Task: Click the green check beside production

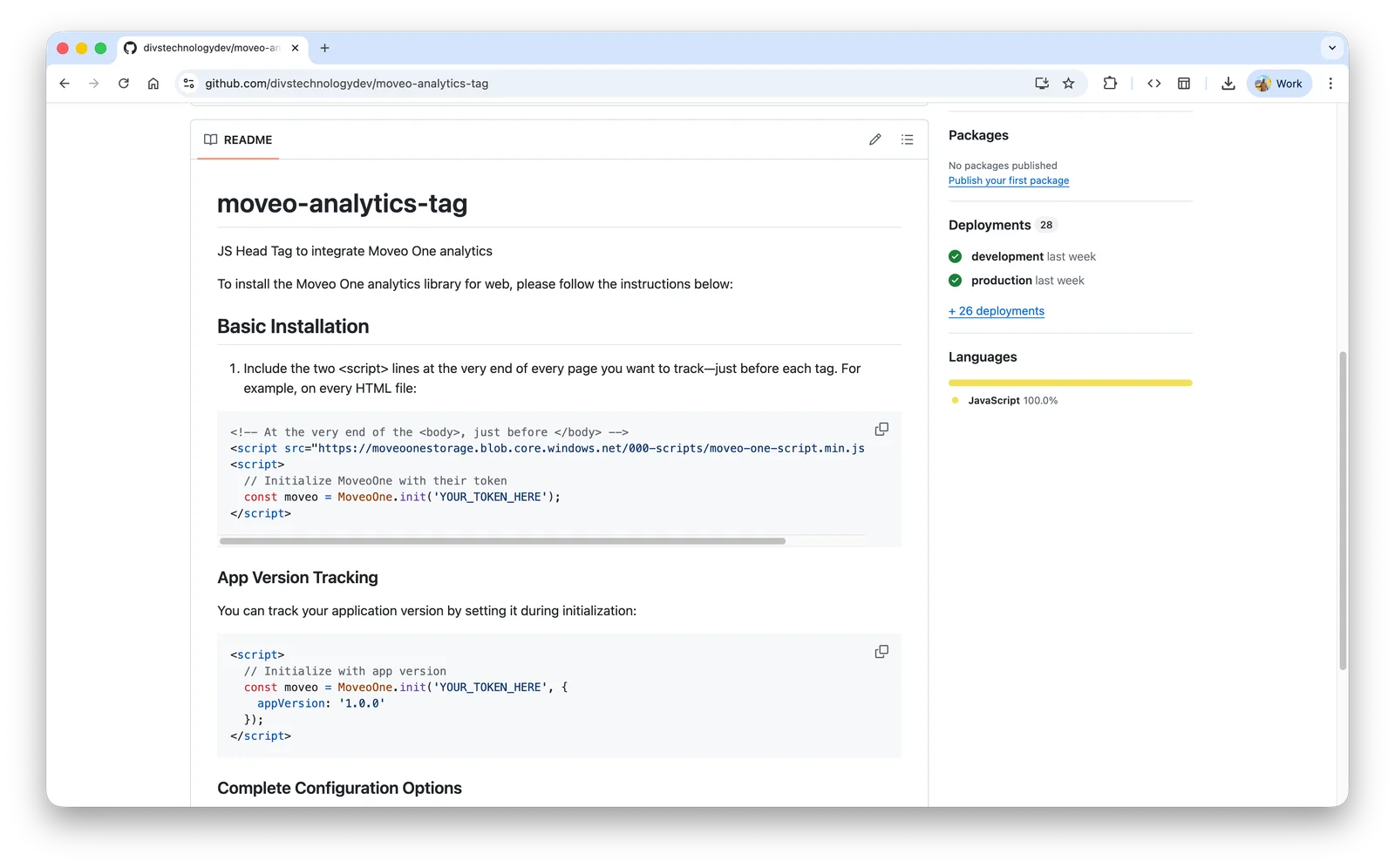Action: [956, 281]
